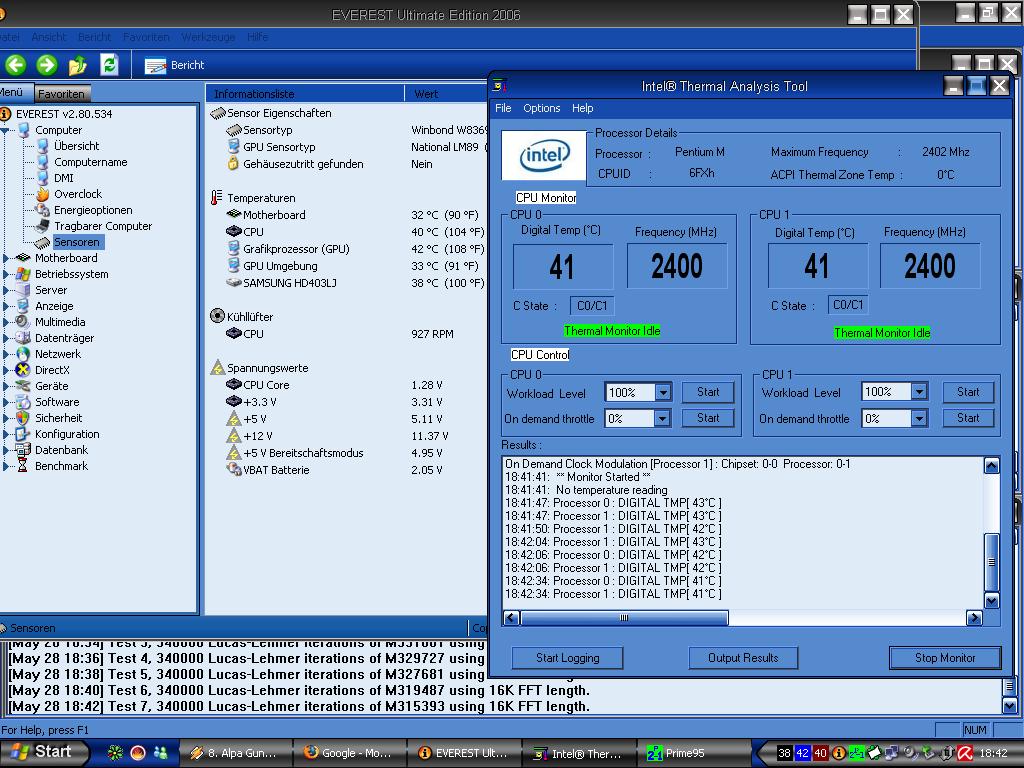Expand the Betriebssystem tree node
This screenshot has height=768, width=1024.
pyautogui.click(x=6, y=274)
